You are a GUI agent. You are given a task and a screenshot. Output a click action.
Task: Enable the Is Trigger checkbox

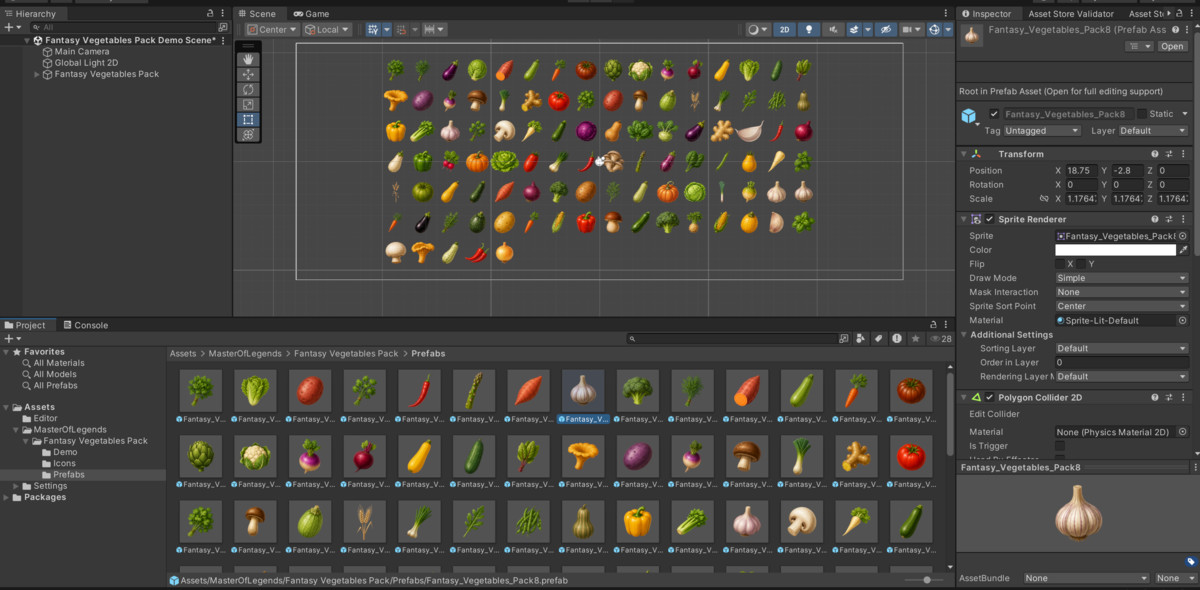point(1060,446)
